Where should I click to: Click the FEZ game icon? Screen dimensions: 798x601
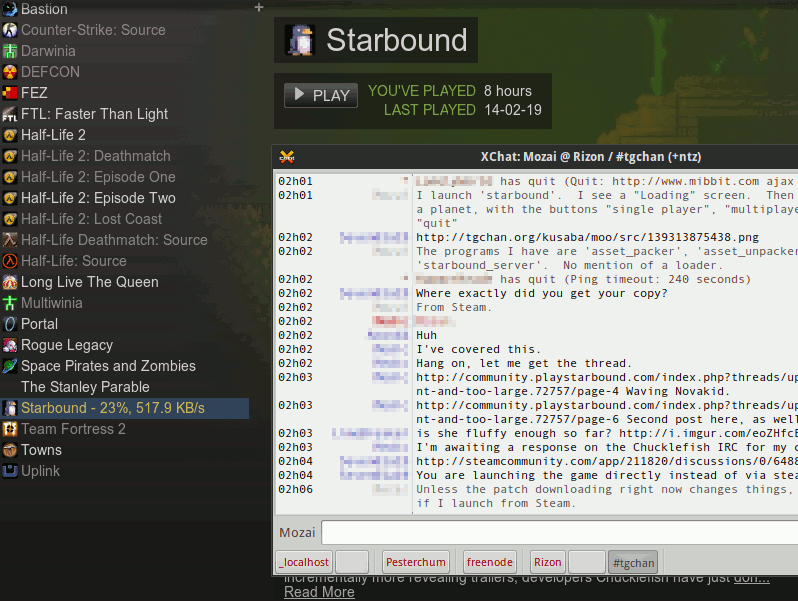tap(10, 93)
